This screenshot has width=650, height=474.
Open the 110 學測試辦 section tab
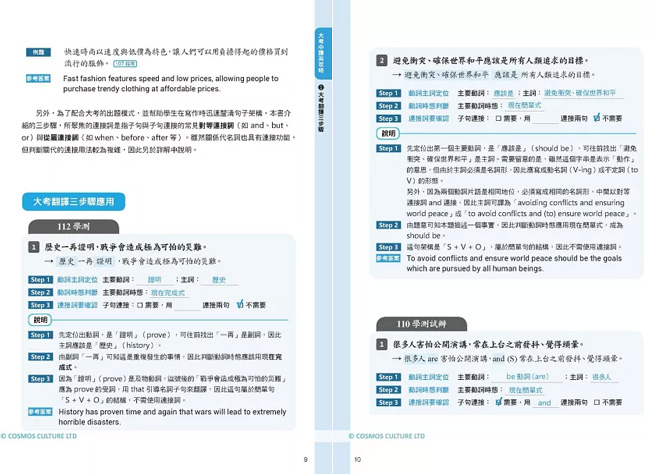pyautogui.click(x=421, y=324)
